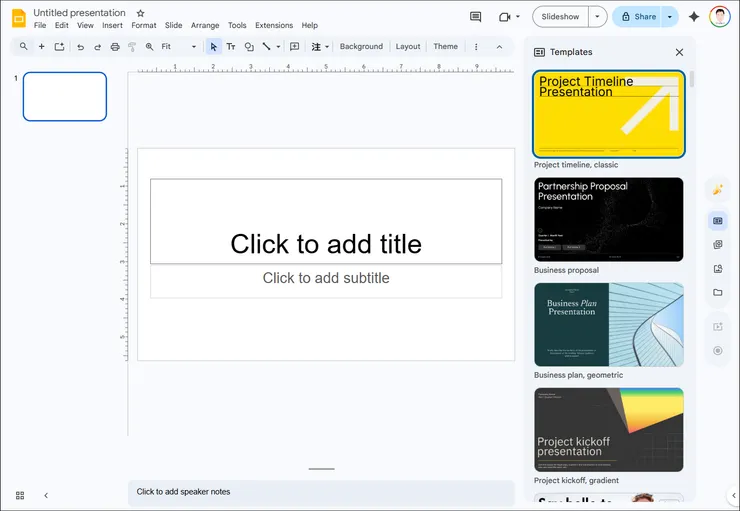Open the Tools menu
The width and height of the screenshot is (740, 511).
pos(237,25)
